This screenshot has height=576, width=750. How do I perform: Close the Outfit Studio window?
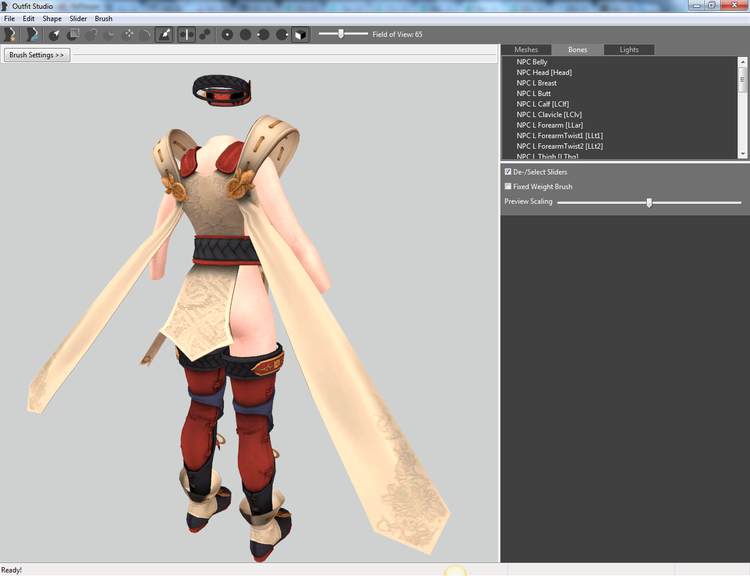tap(734, 5)
